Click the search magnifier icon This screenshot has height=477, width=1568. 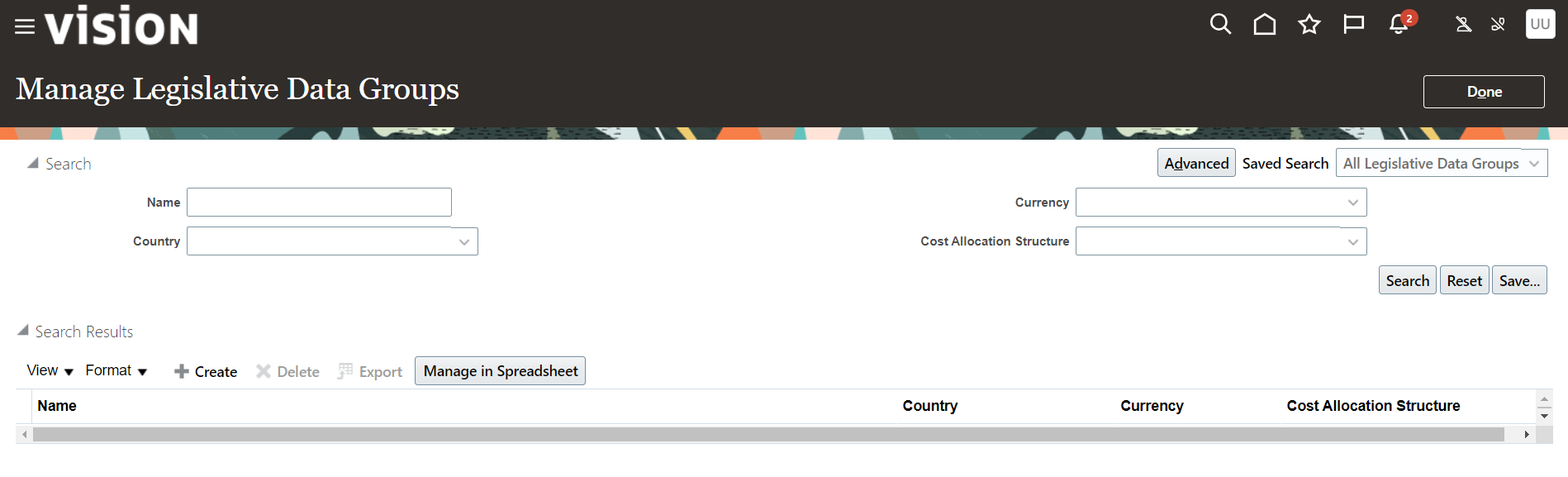[1220, 25]
